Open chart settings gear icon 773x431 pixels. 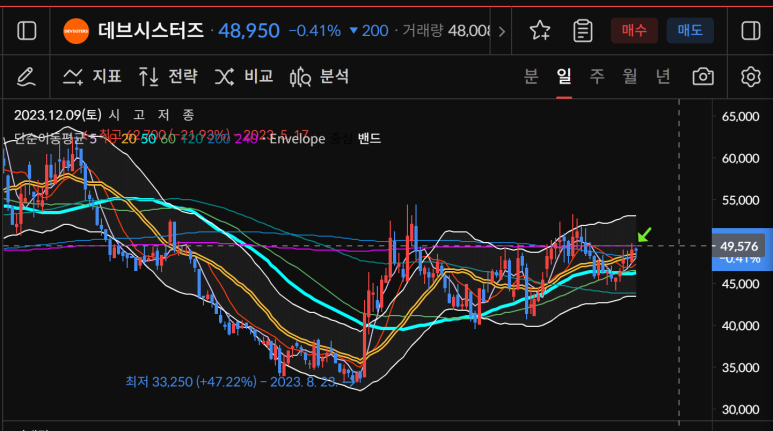coord(750,77)
